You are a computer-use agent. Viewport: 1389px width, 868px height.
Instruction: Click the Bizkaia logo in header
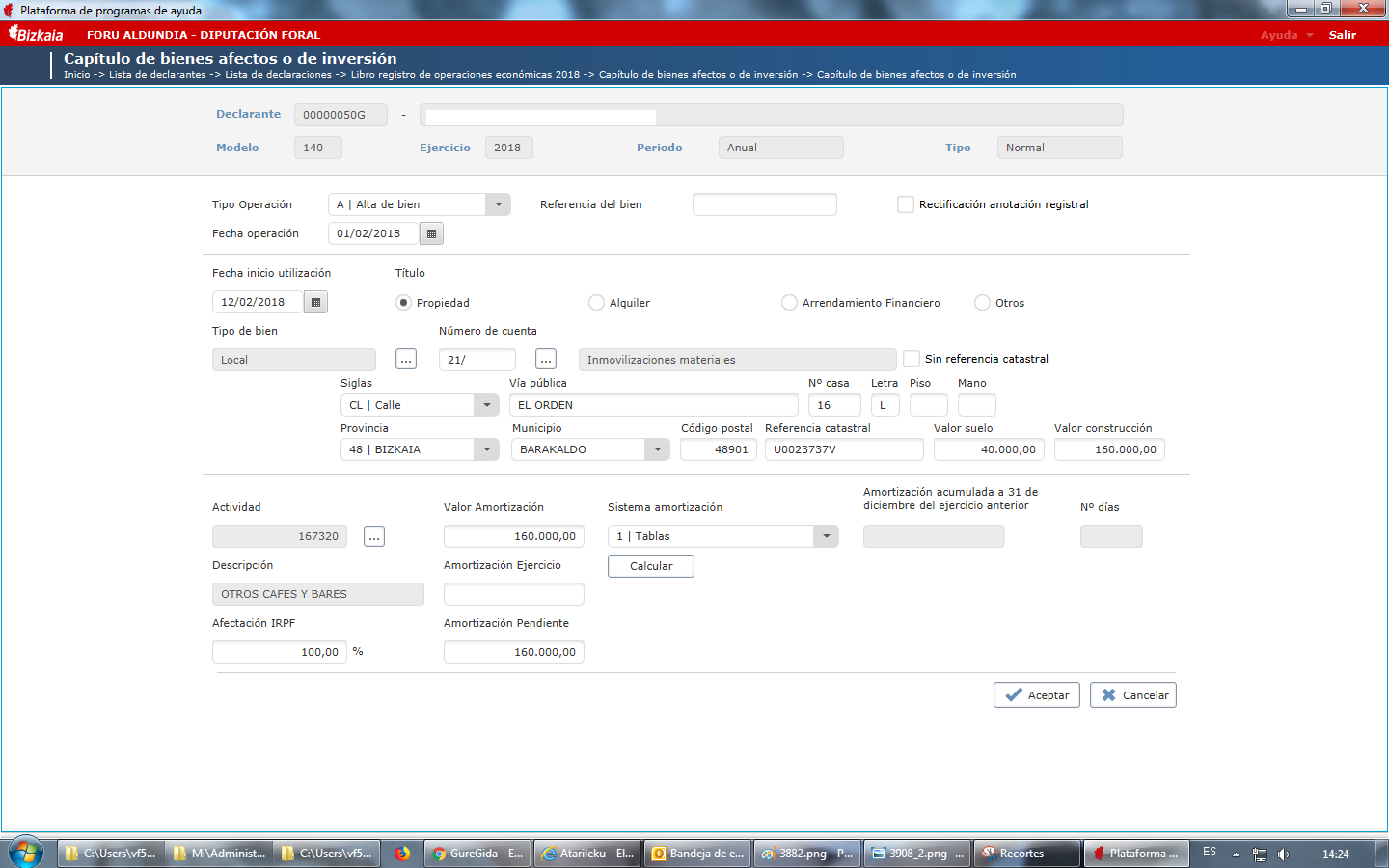coord(36,34)
